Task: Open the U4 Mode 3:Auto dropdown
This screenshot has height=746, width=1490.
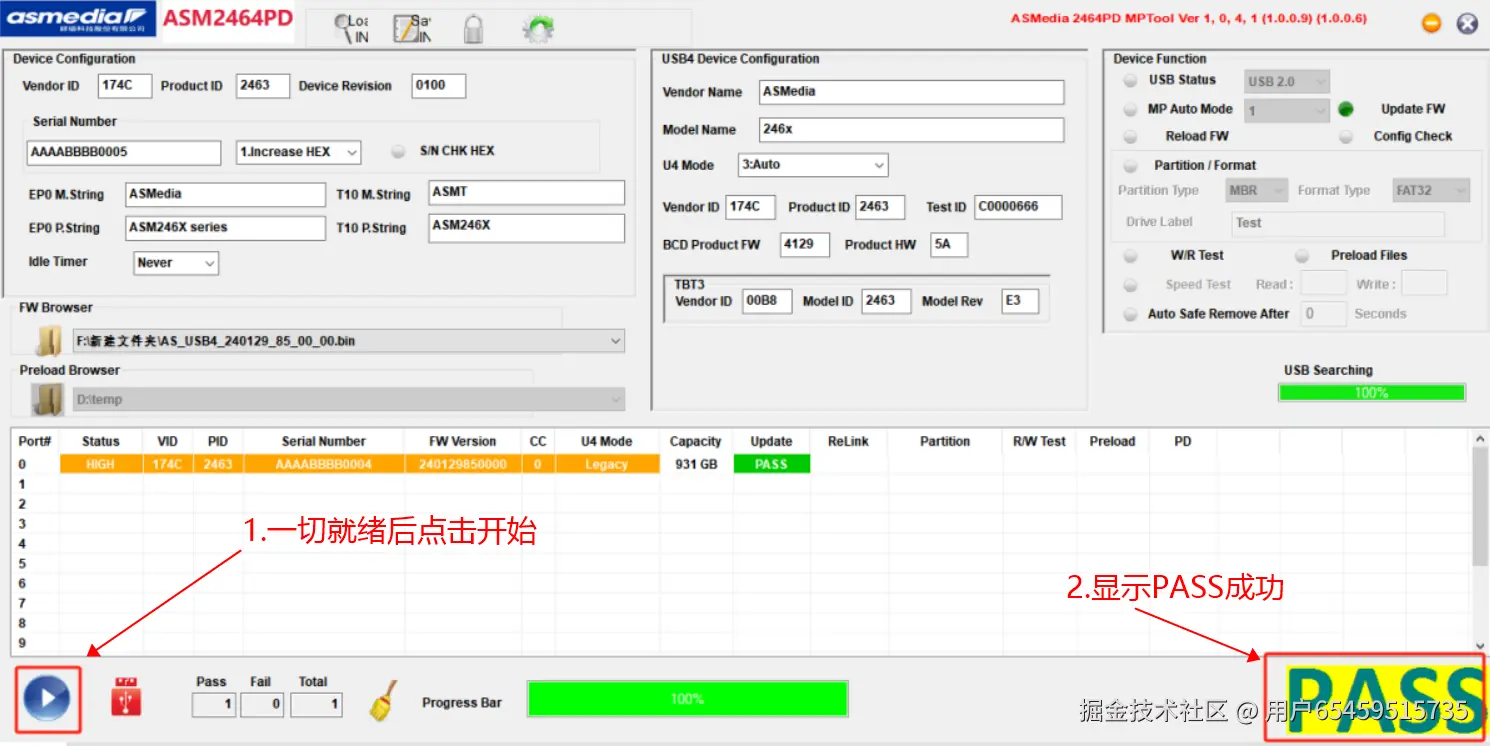Action: (813, 165)
